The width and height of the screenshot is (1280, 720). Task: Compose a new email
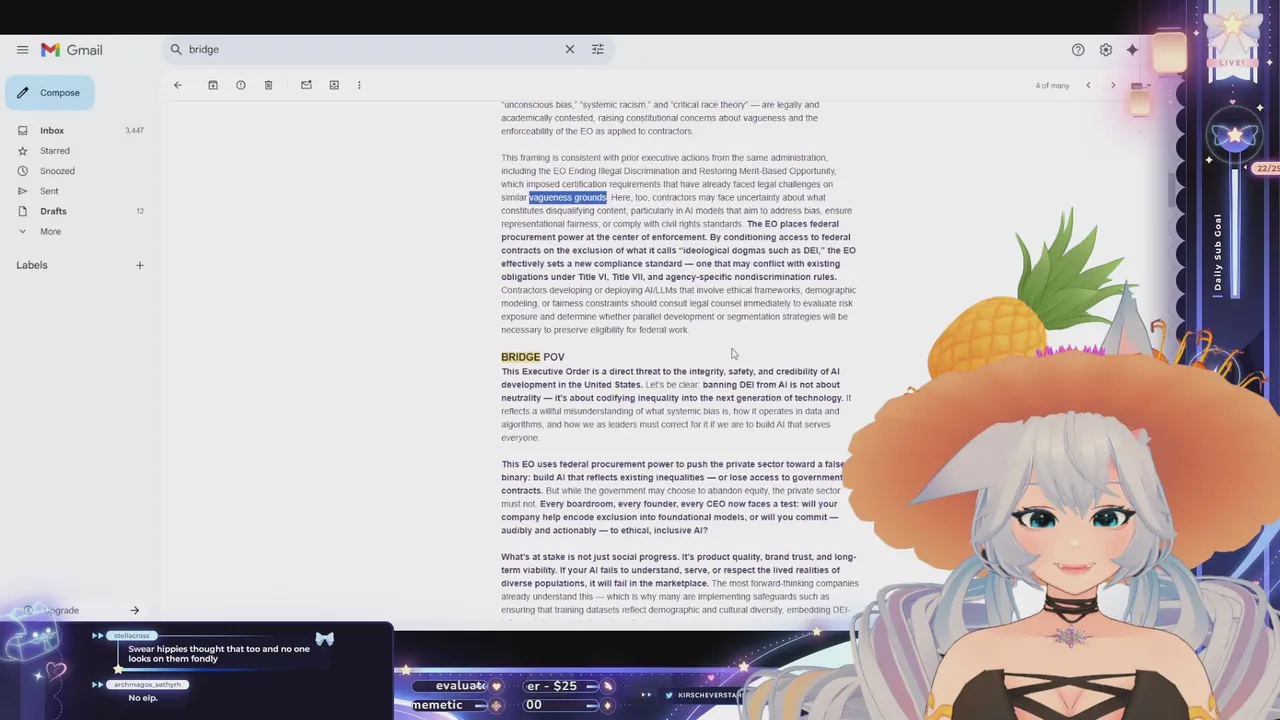50,93
